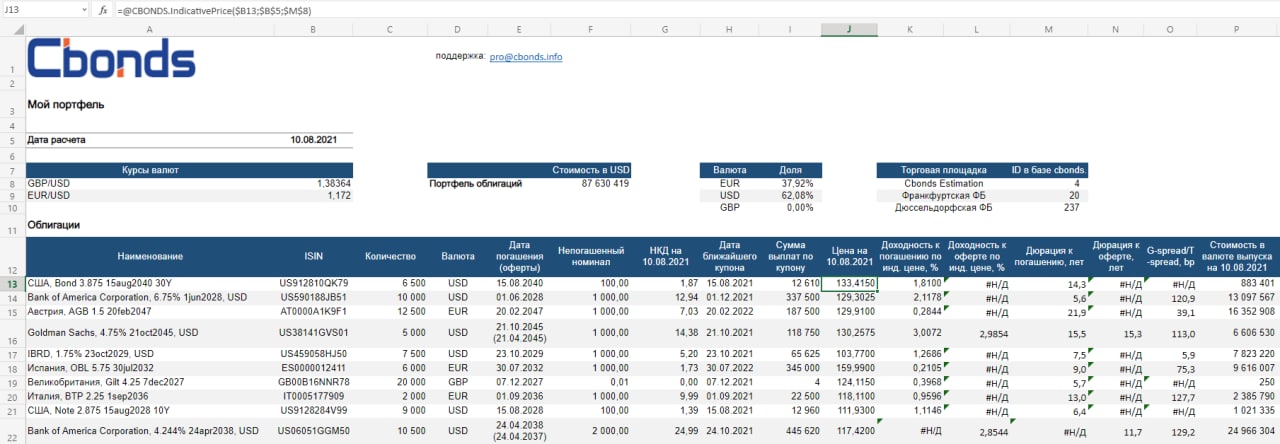Click ISIN cell US912810QK79
This screenshot has height=444, width=1280.
pos(313,284)
